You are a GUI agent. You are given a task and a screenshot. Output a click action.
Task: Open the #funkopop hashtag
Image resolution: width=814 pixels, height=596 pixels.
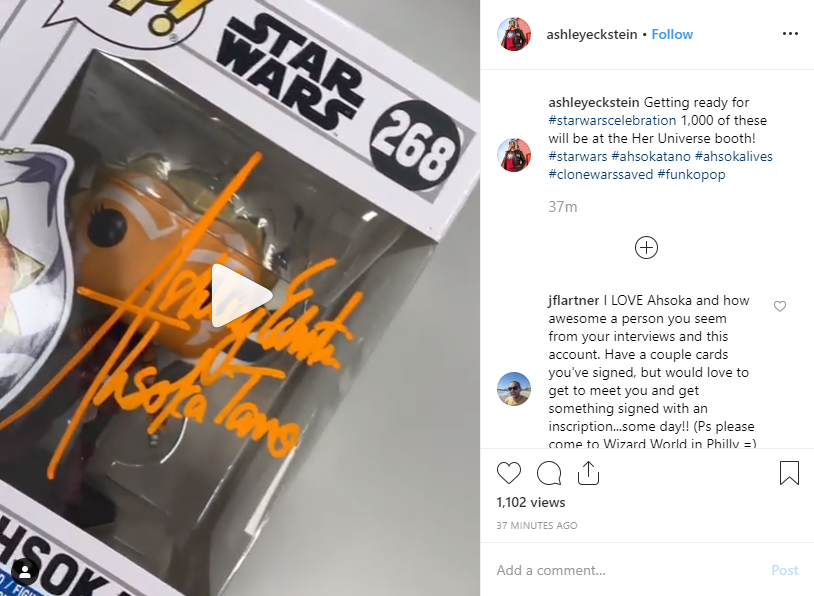point(691,174)
